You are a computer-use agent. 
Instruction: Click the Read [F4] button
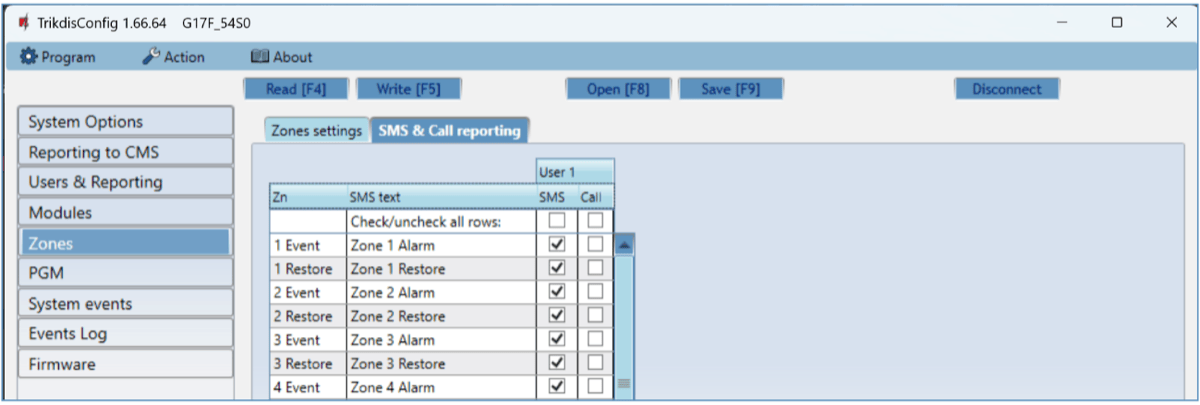(295, 89)
